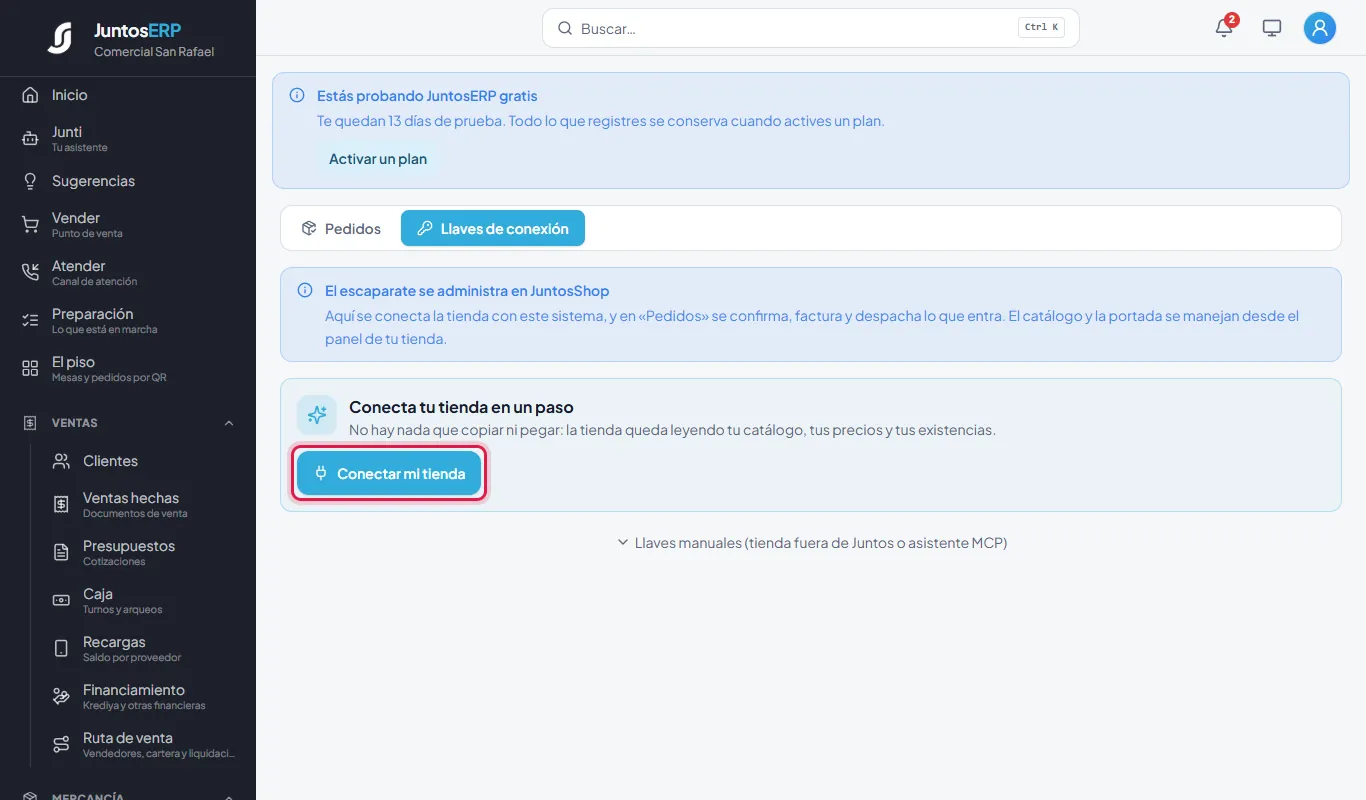Click the Atender phone icon
Viewport: 1366px width, 800px height.
(30, 273)
